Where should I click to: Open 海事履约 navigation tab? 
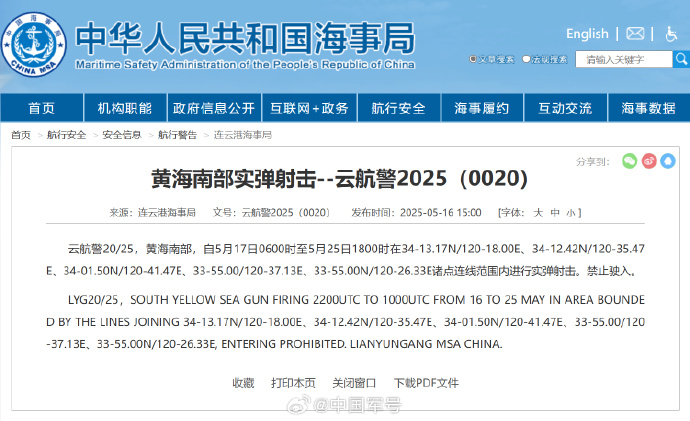point(482,108)
